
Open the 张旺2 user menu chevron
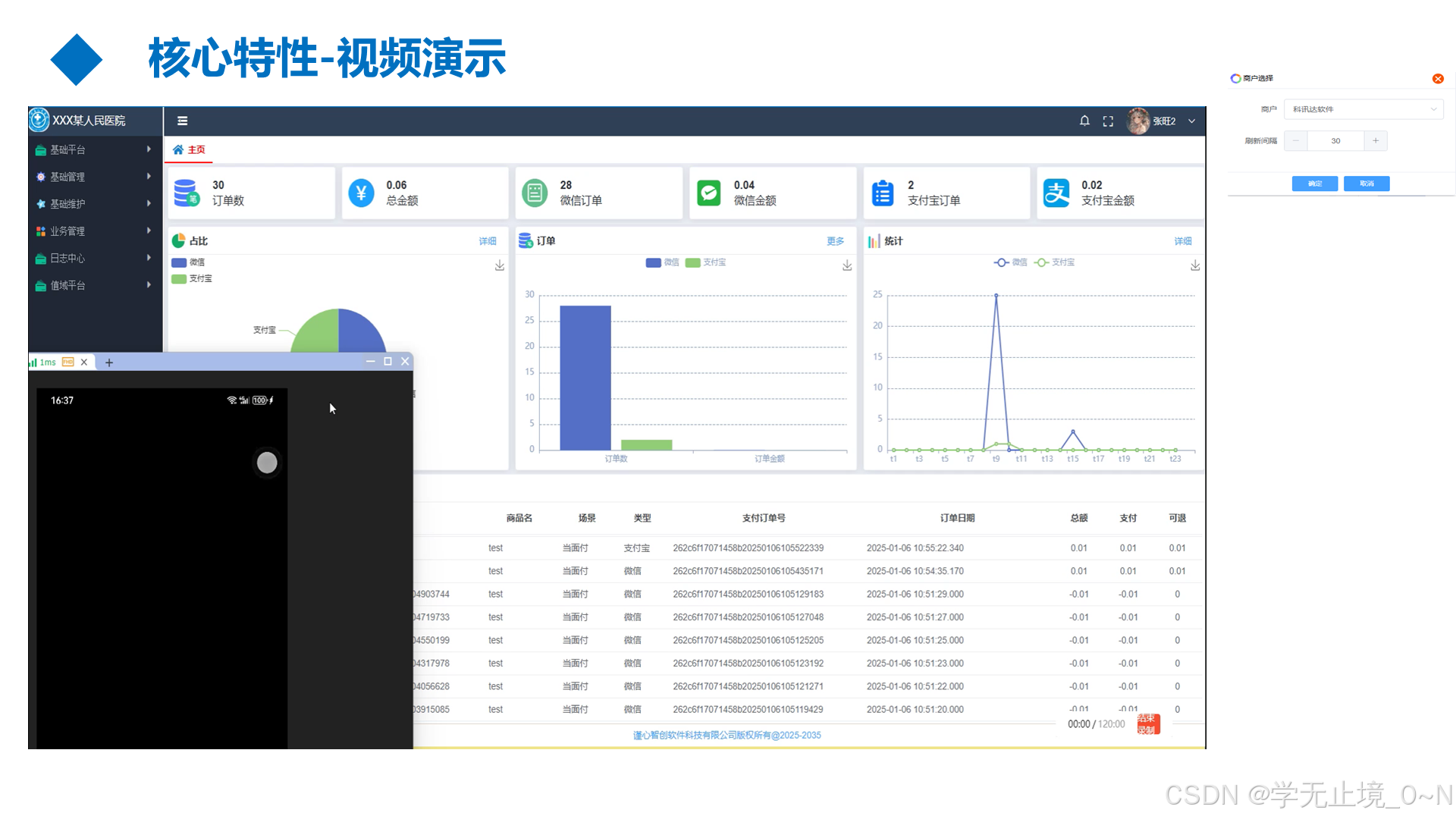(1192, 121)
